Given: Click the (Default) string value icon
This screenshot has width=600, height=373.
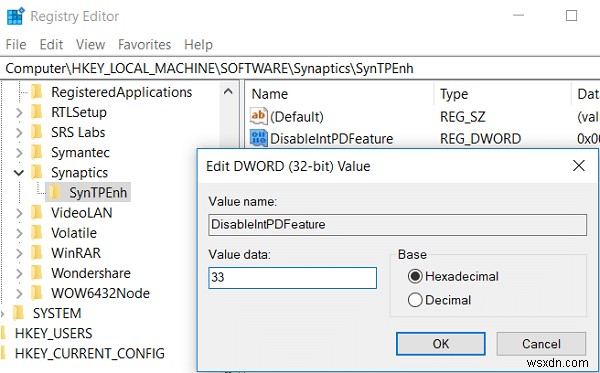Looking at the screenshot, I should point(259,116).
